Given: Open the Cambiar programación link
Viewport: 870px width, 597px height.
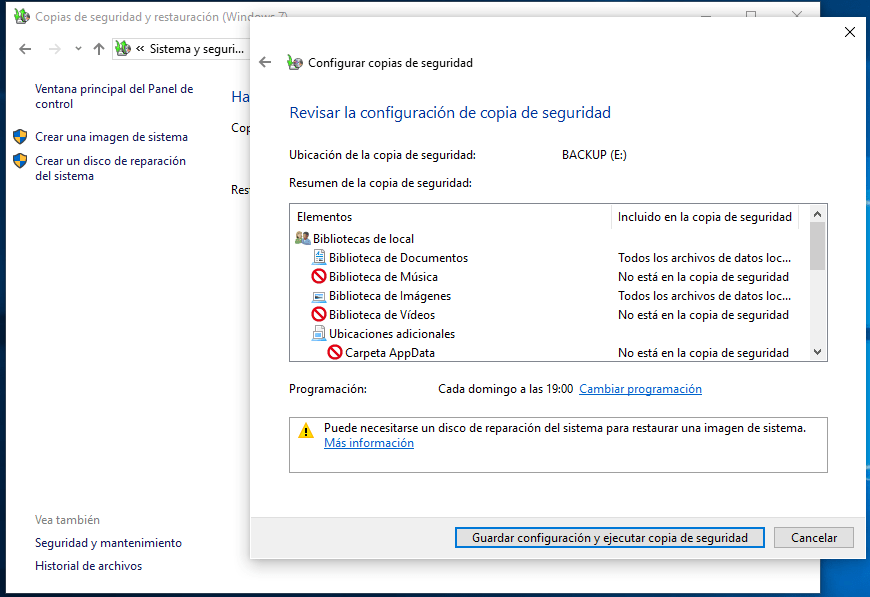Looking at the screenshot, I should [x=640, y=389].
